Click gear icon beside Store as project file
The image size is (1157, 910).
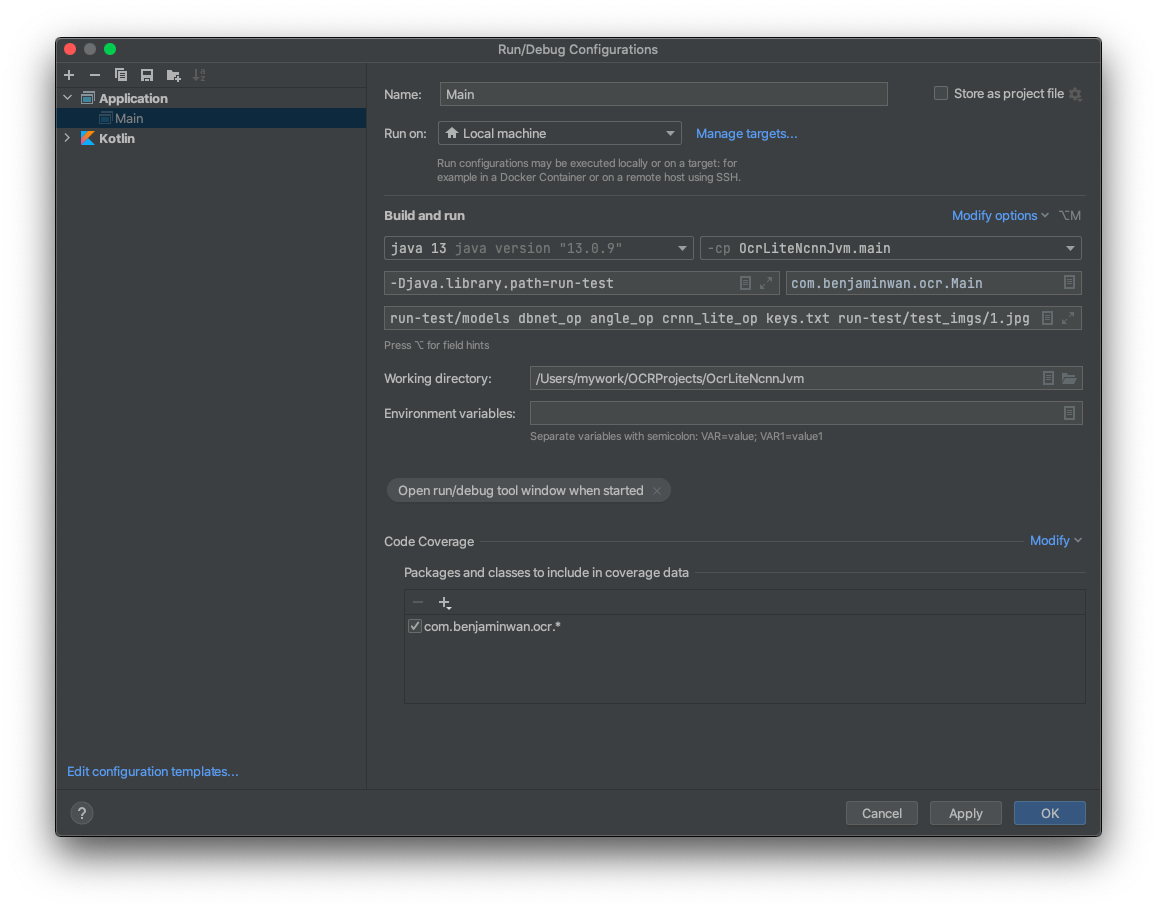[x=1075, y=94]
